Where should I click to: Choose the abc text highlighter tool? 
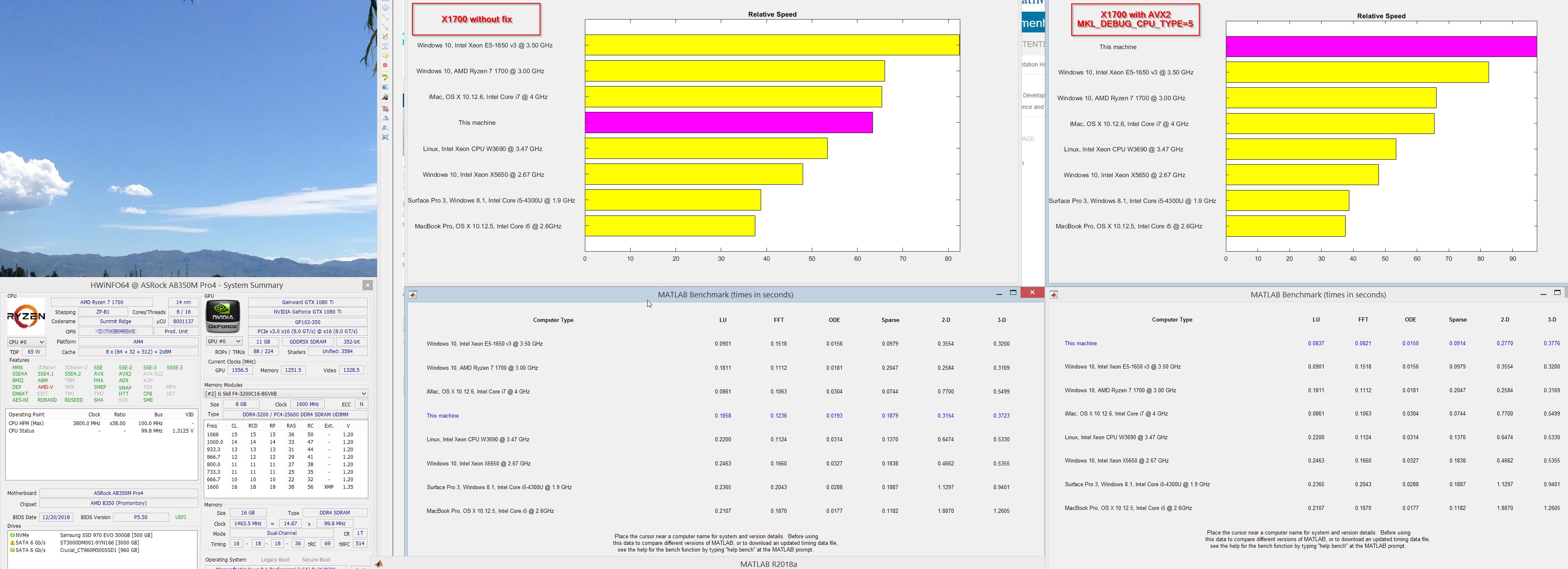click(x=385, y=77)
